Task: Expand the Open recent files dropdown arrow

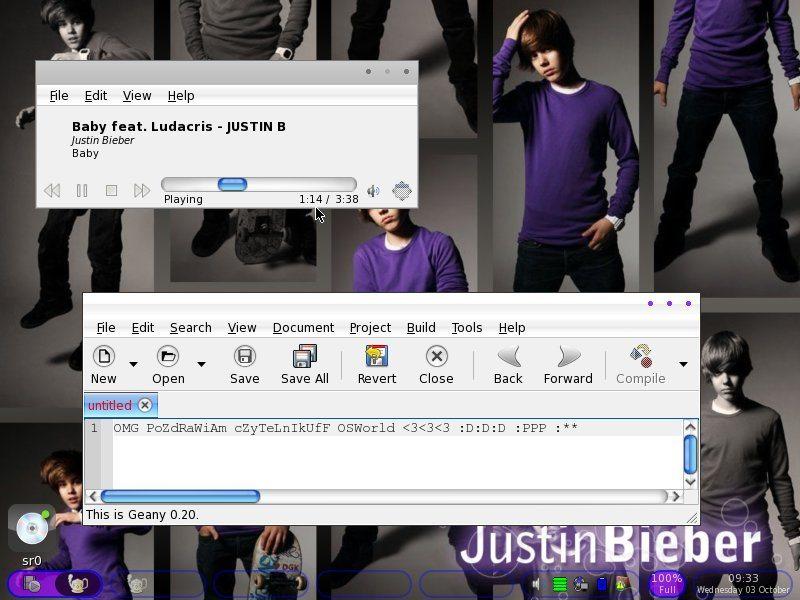Action: point(201,364)
